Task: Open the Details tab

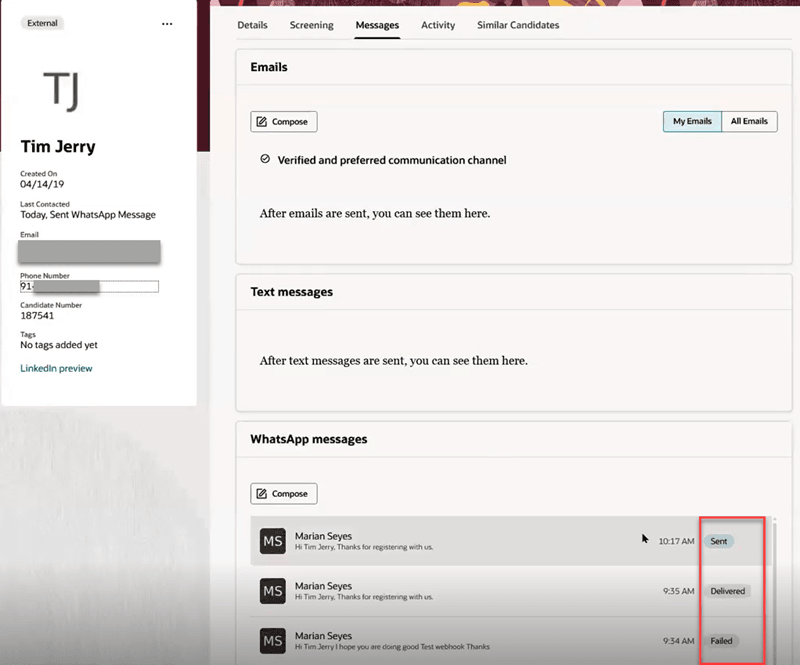Action: pos(252,25)
